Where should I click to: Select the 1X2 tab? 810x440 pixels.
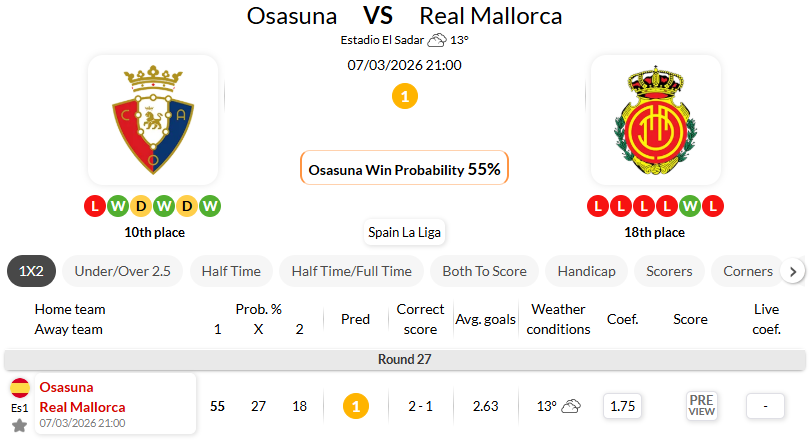(31, 271)
